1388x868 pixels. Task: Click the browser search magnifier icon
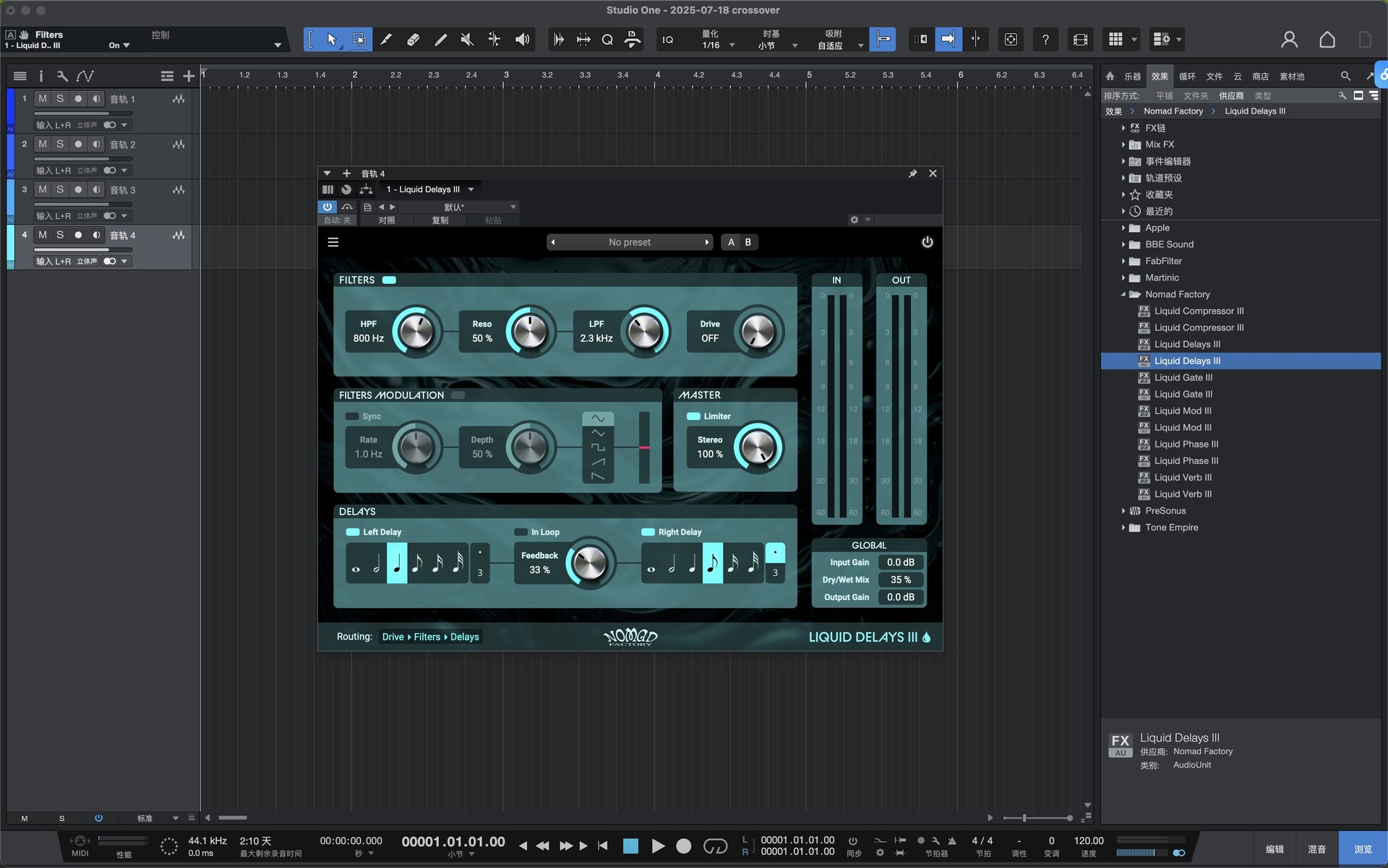(x=1345, y=76)
